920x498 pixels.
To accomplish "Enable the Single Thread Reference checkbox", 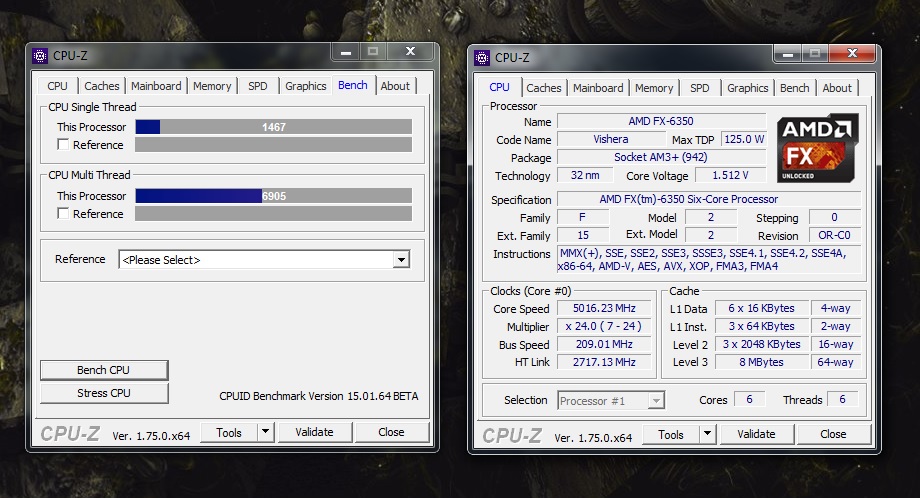I will [63, 144].
